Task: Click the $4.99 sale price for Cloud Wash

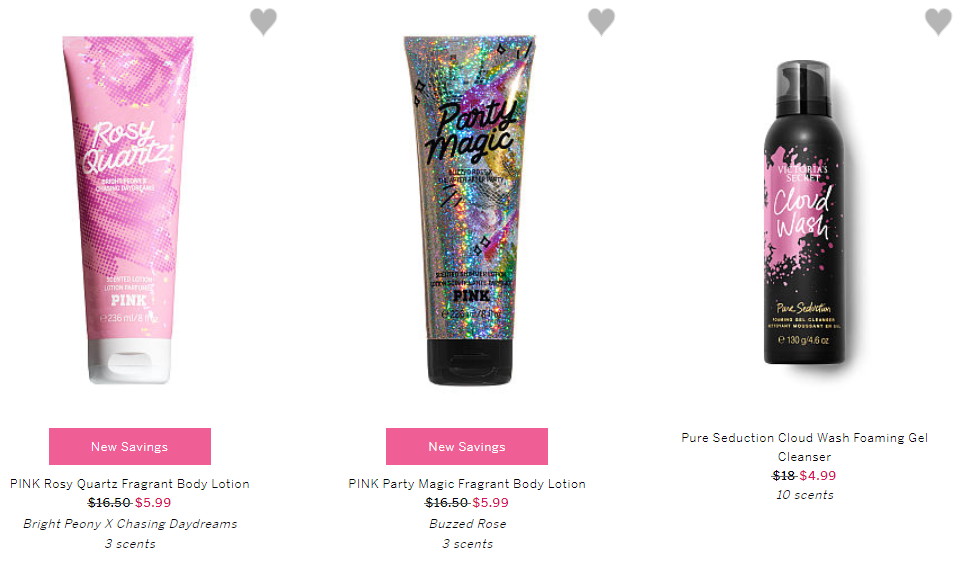Action: coord(817,476)
